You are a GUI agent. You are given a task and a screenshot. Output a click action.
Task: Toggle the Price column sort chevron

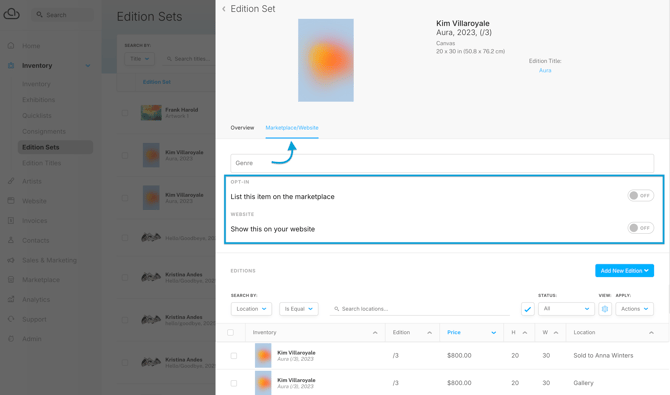(x=494, y=333)
